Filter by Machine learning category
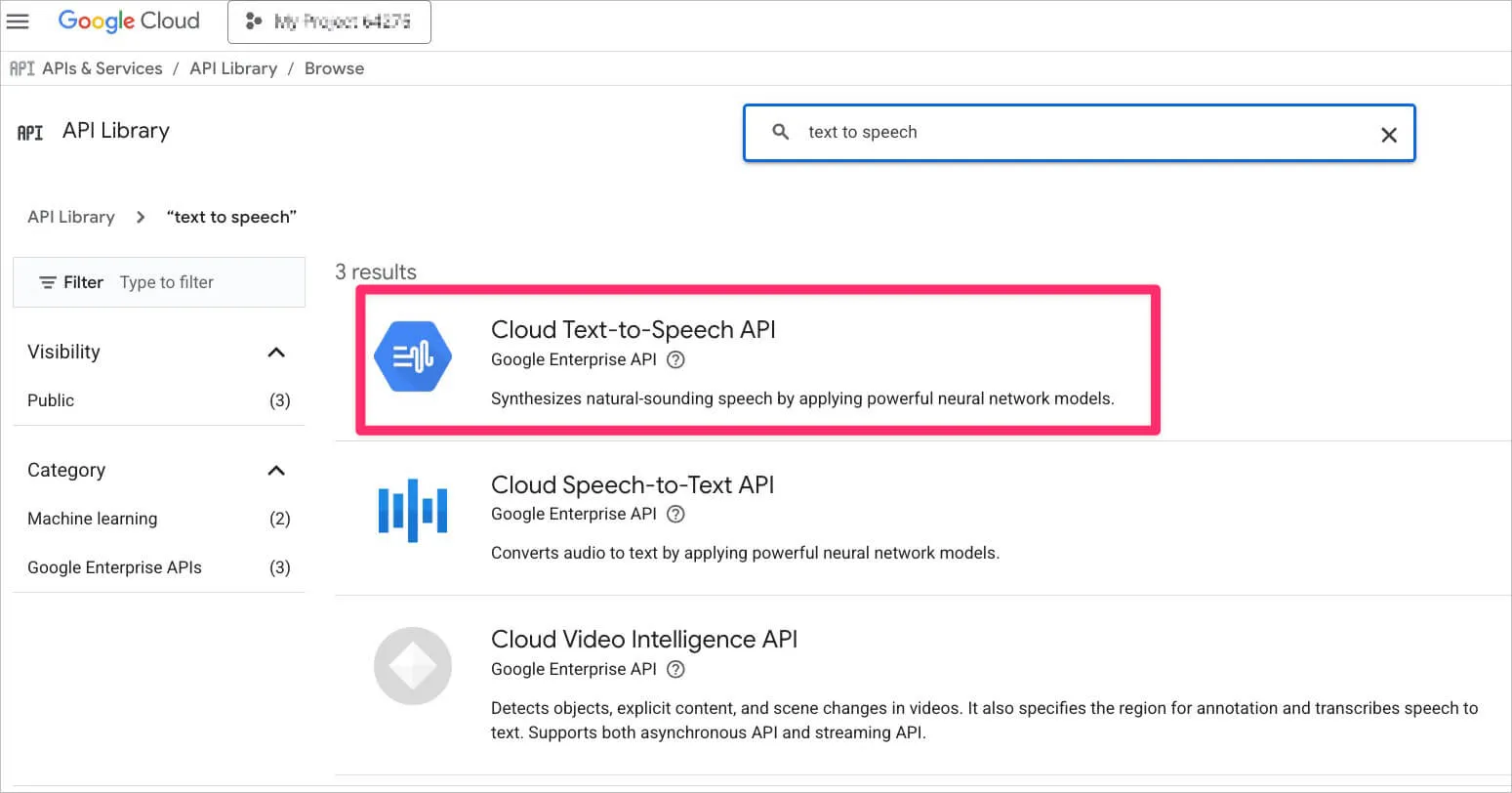 tap(92, 519)
